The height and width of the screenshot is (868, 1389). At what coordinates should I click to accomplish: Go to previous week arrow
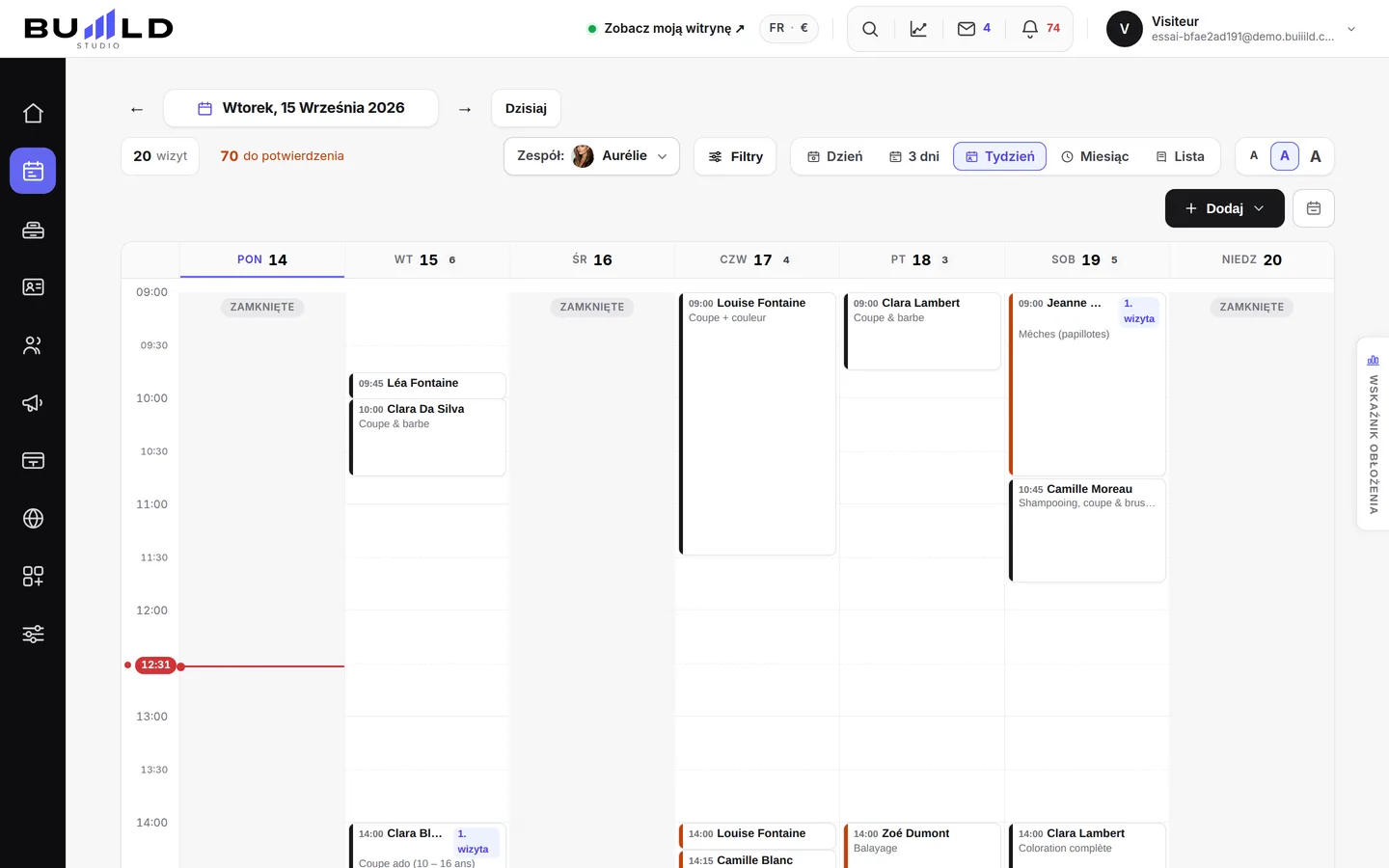[x=137, y=109]
